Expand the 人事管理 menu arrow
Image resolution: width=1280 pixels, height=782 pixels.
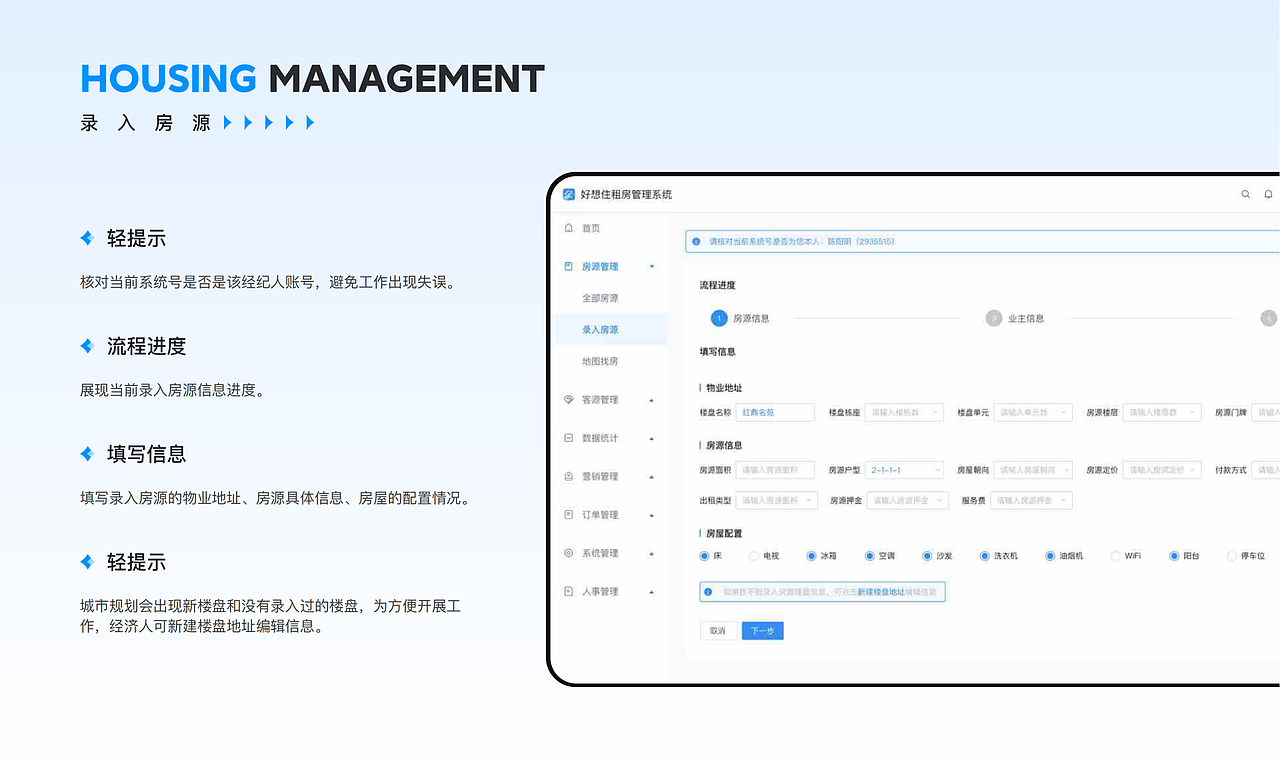pos(652,592)
